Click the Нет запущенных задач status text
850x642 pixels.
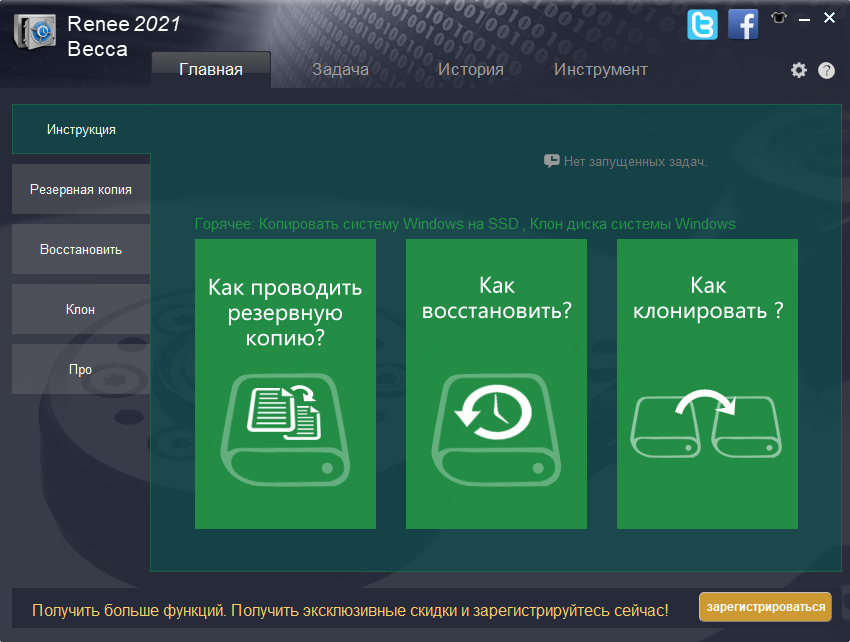coord(635,162)
